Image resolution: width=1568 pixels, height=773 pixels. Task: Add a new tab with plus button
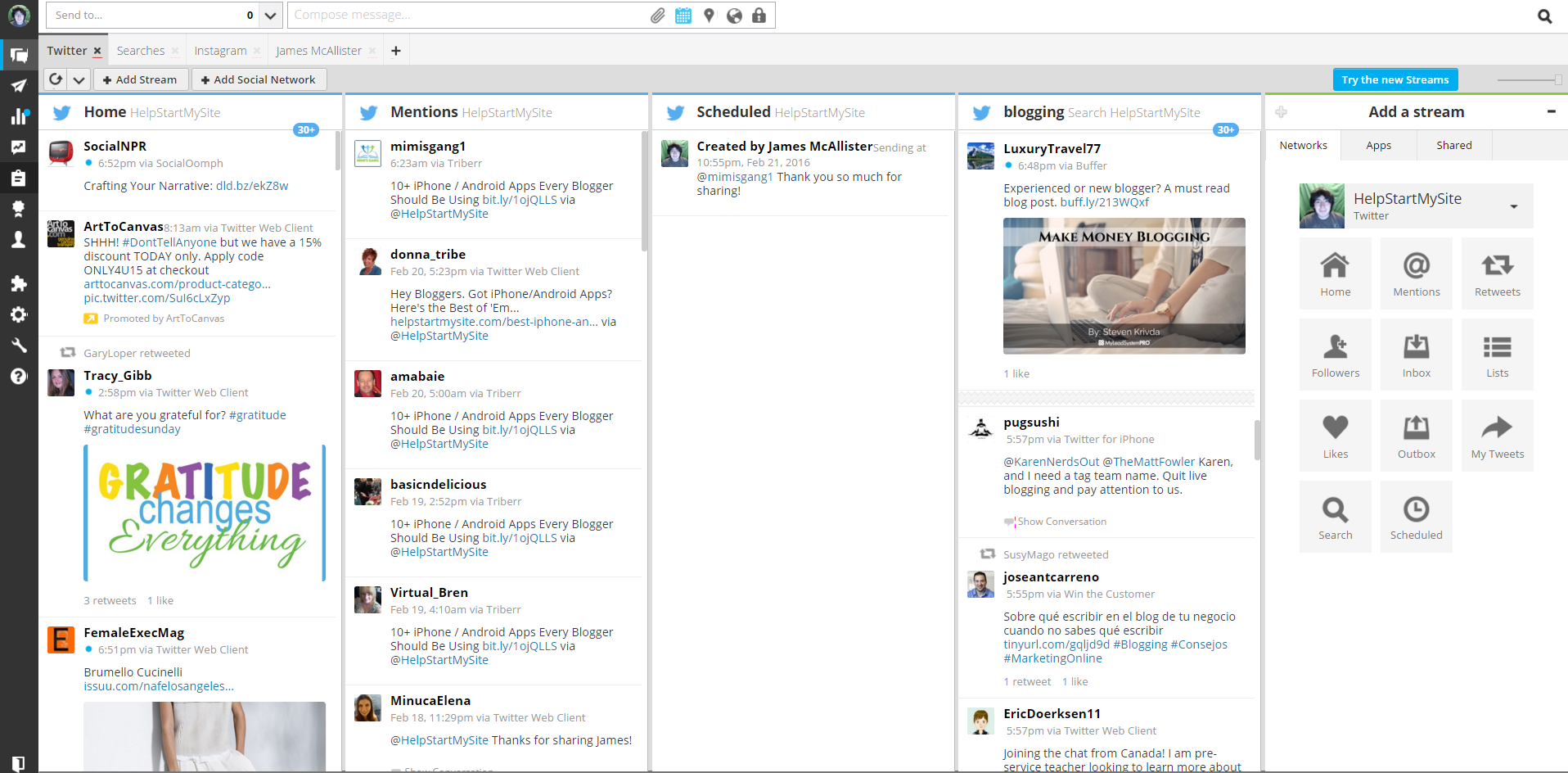click(x=396, y=51)
